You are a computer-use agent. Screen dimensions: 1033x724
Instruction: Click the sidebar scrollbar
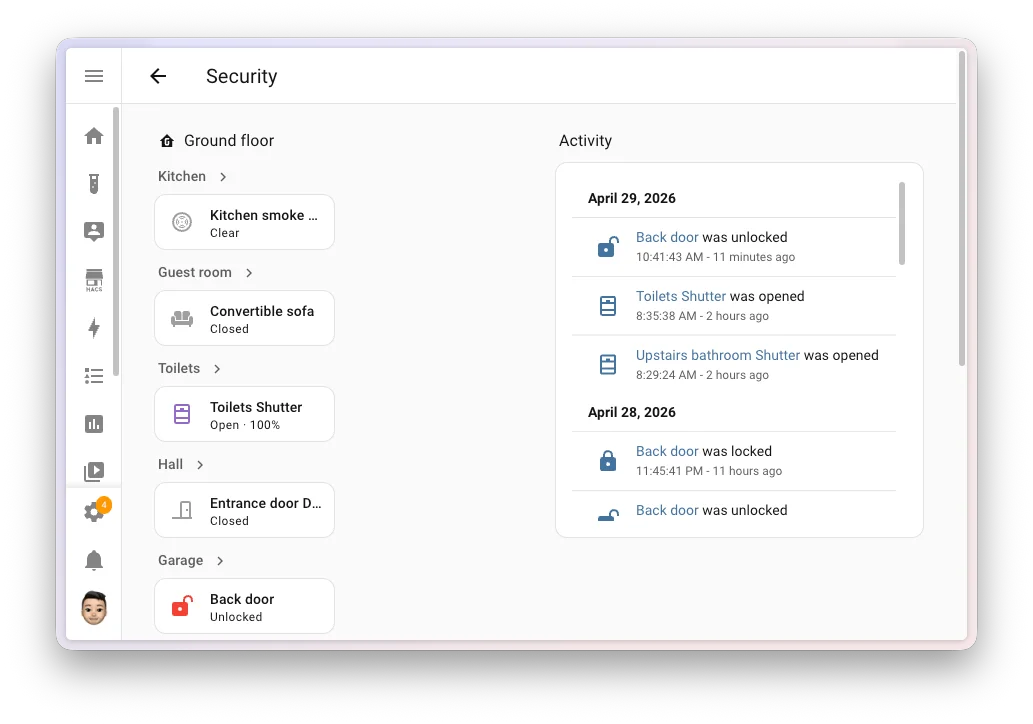[116, 241]
